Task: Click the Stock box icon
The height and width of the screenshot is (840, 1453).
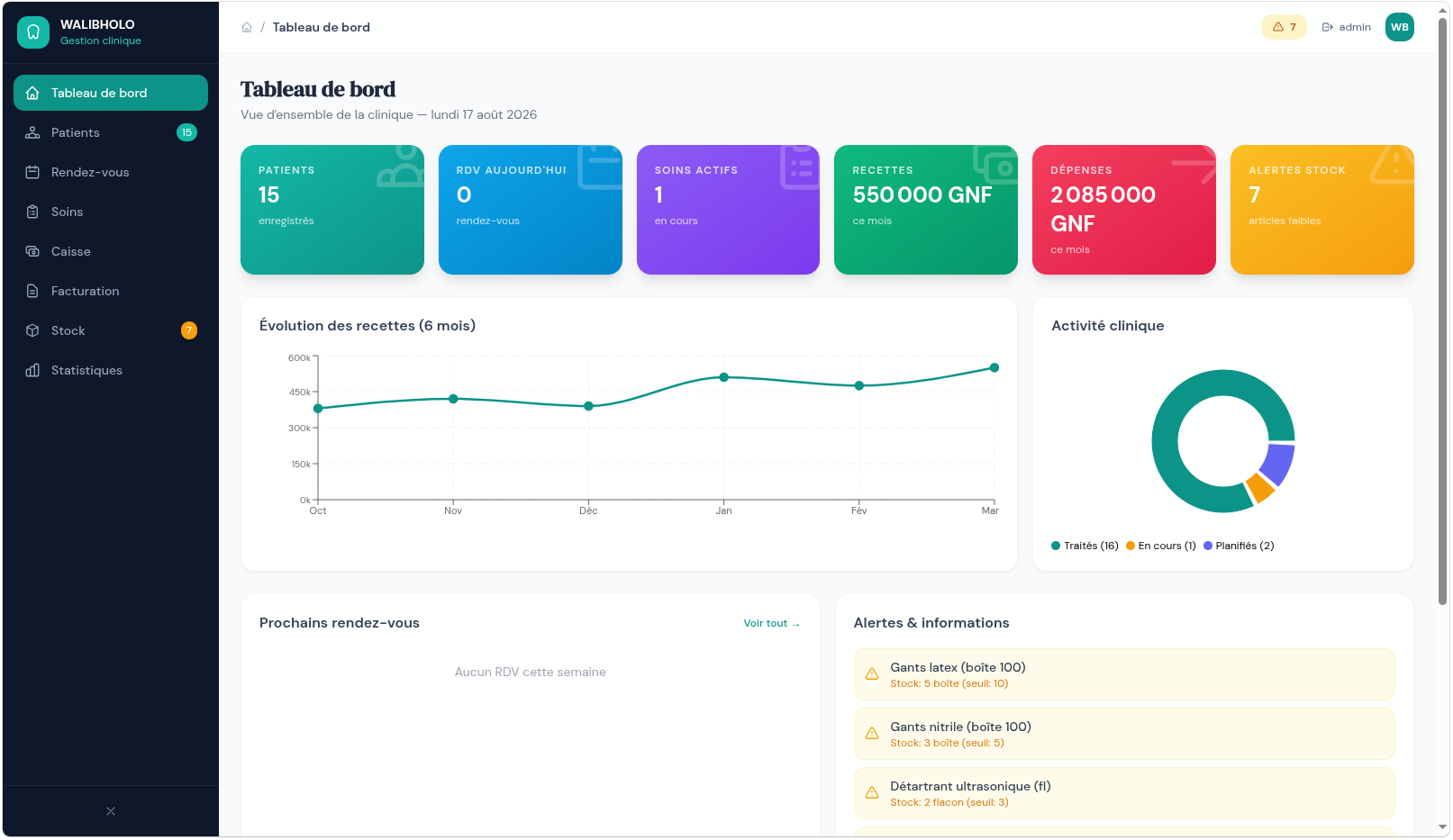Action: point(32,330)
